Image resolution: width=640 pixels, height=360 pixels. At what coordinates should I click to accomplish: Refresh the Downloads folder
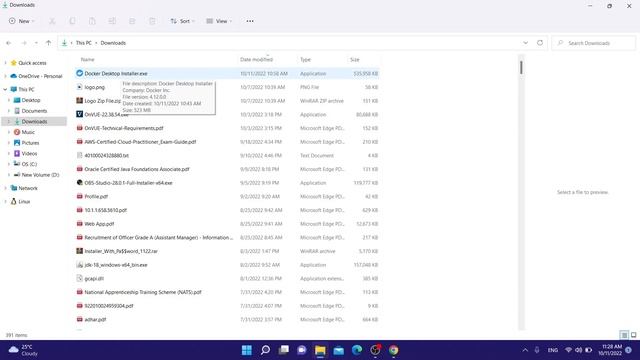tap(540, 43)
